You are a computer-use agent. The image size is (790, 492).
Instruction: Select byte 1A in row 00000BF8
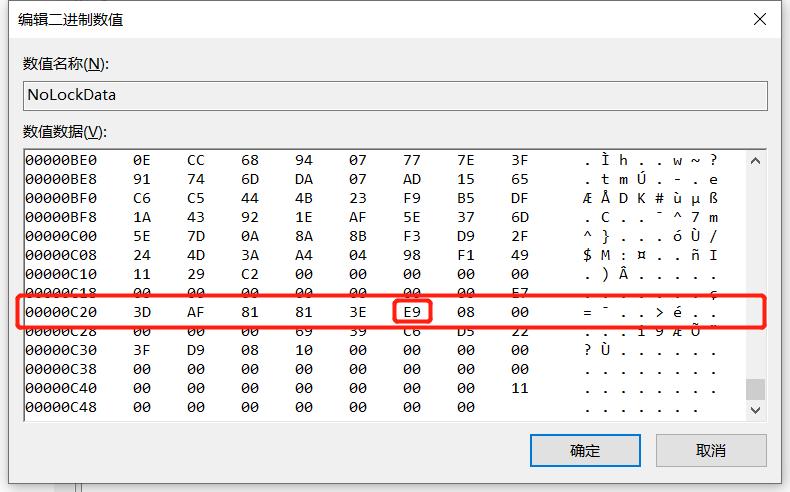click(142, 217)
